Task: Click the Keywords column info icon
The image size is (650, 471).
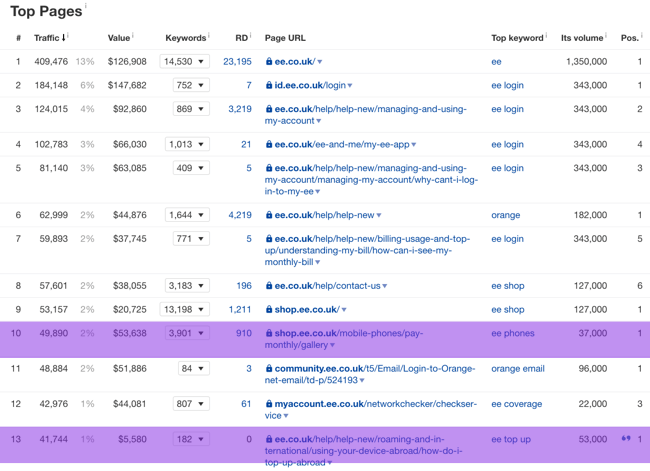Action: click(208, 35)
